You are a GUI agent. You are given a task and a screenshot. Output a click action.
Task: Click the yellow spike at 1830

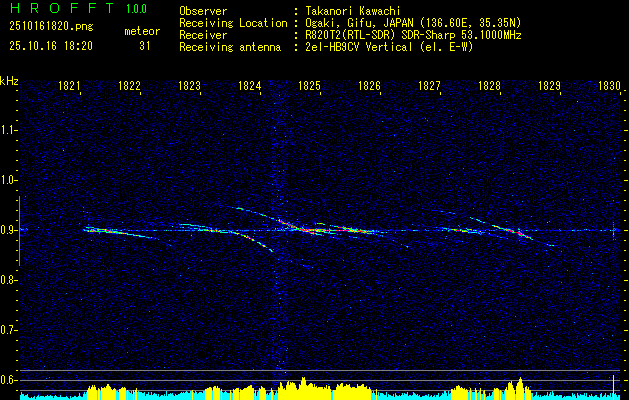(x=614, y=387)
